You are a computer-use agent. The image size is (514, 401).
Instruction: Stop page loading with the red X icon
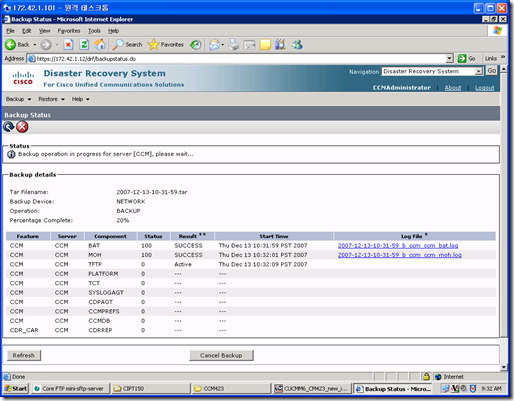pos(68,44)
